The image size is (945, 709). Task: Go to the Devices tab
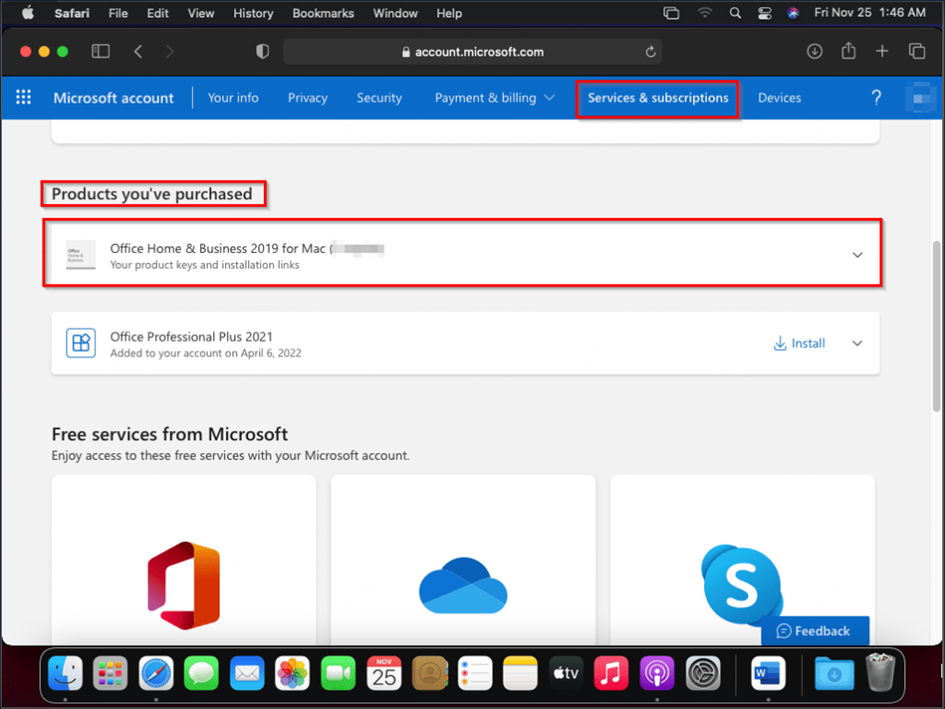pyautogui.click(x=779, y=98)
